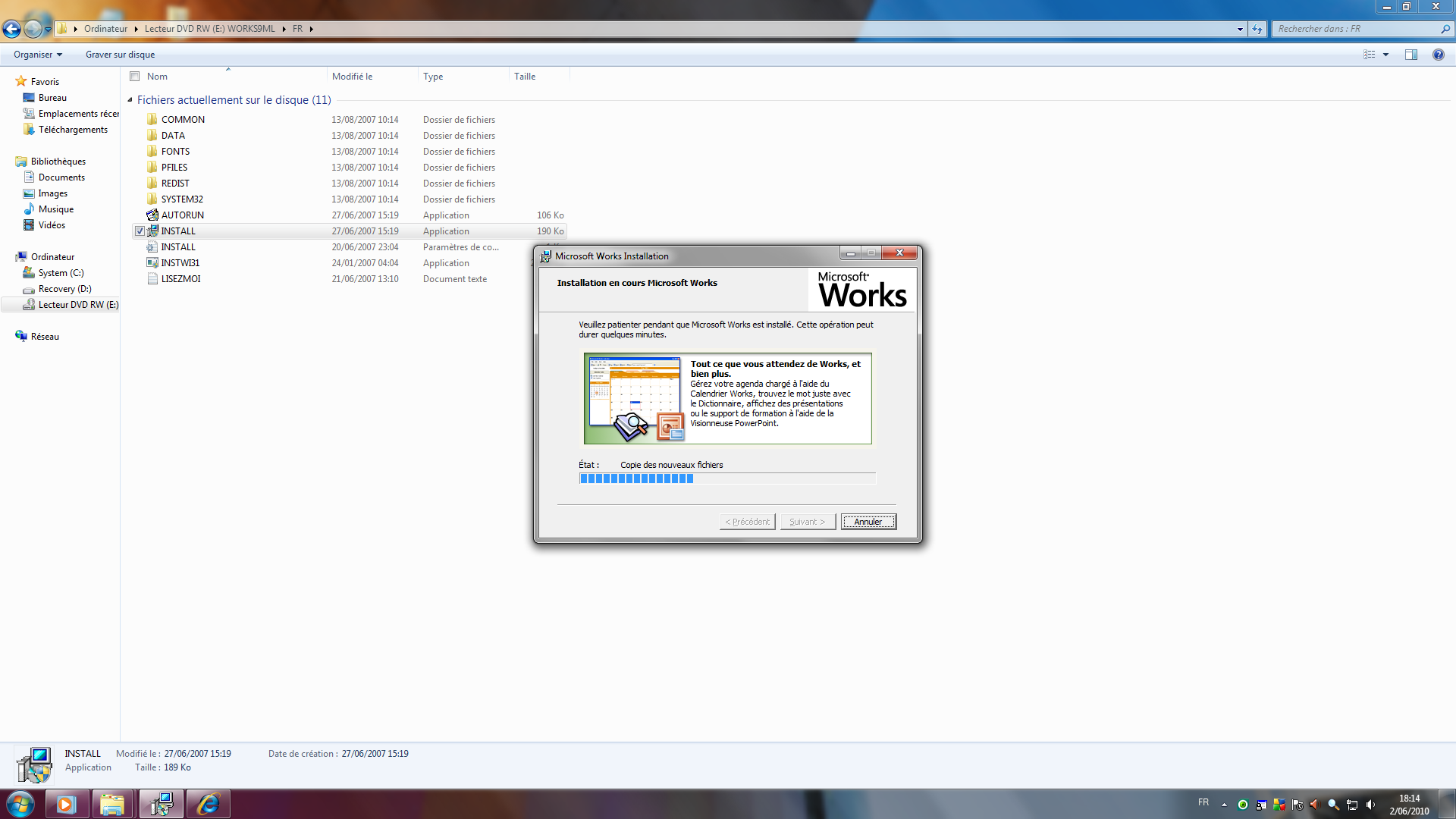This screenshot has height=819, width=1456.
Task: Click the network tray icon
Action: 1352,805
